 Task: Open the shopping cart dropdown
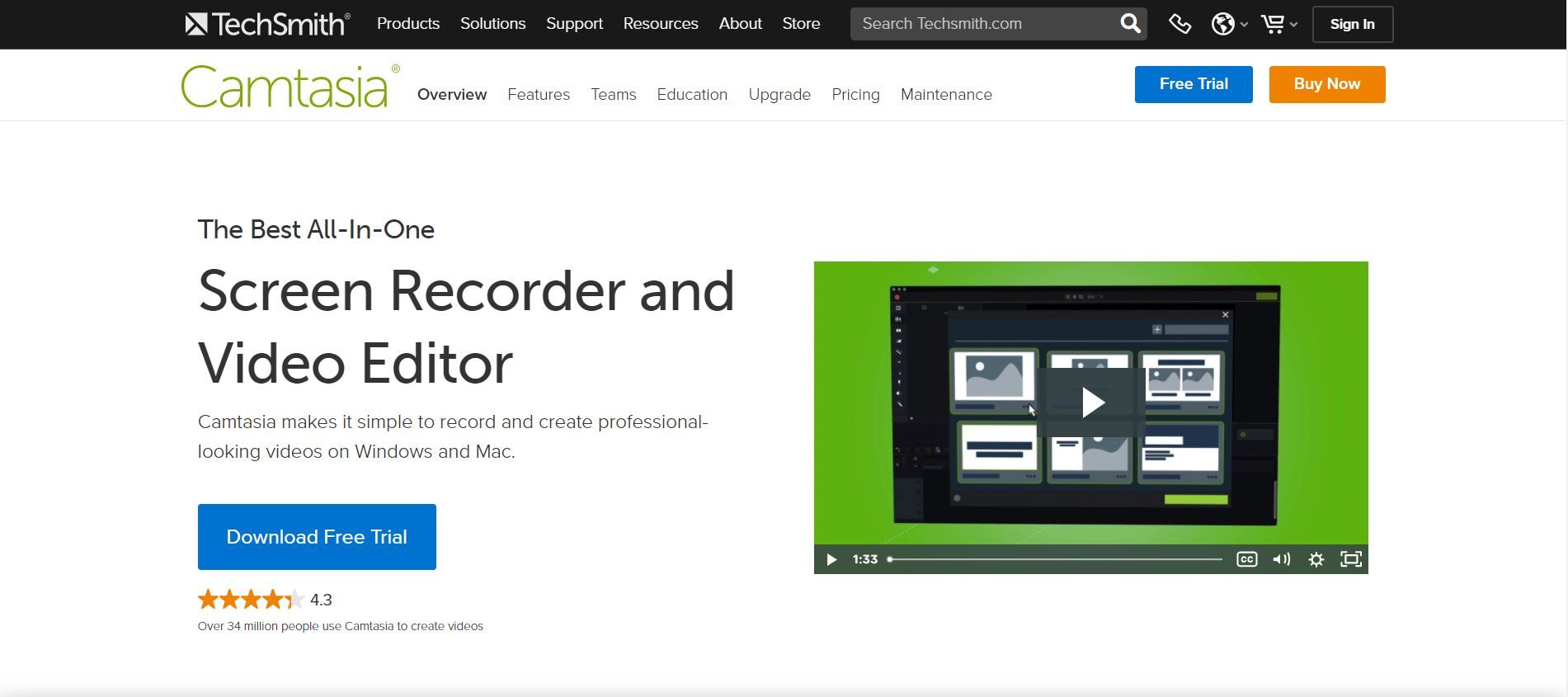[x=1279, y=24]
